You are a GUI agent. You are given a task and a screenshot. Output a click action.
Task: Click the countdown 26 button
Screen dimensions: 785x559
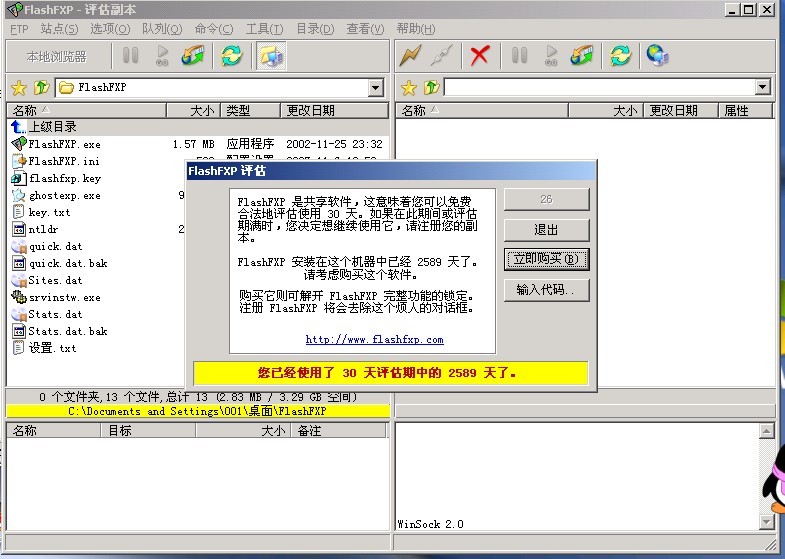tap(546, 199)
